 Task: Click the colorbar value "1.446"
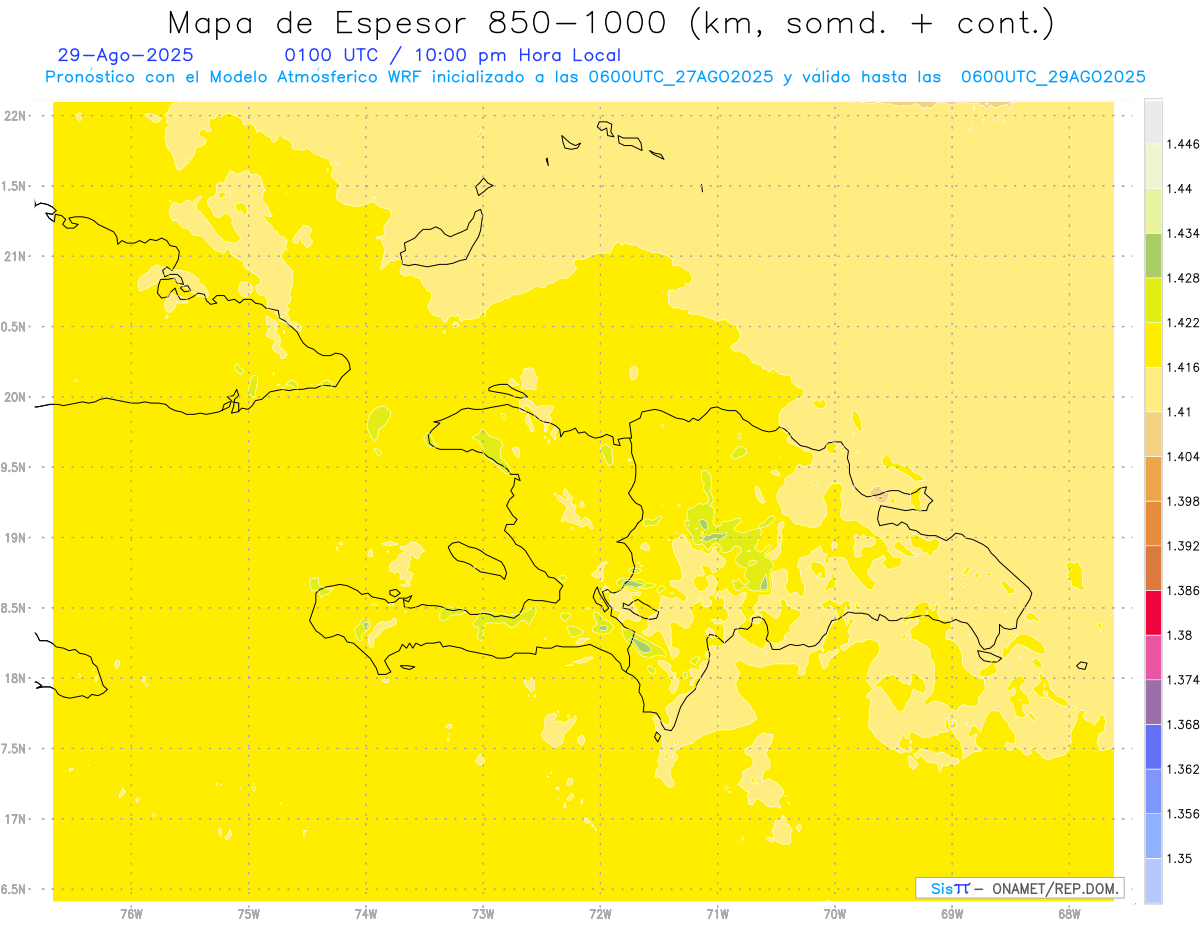(1184, 144)
